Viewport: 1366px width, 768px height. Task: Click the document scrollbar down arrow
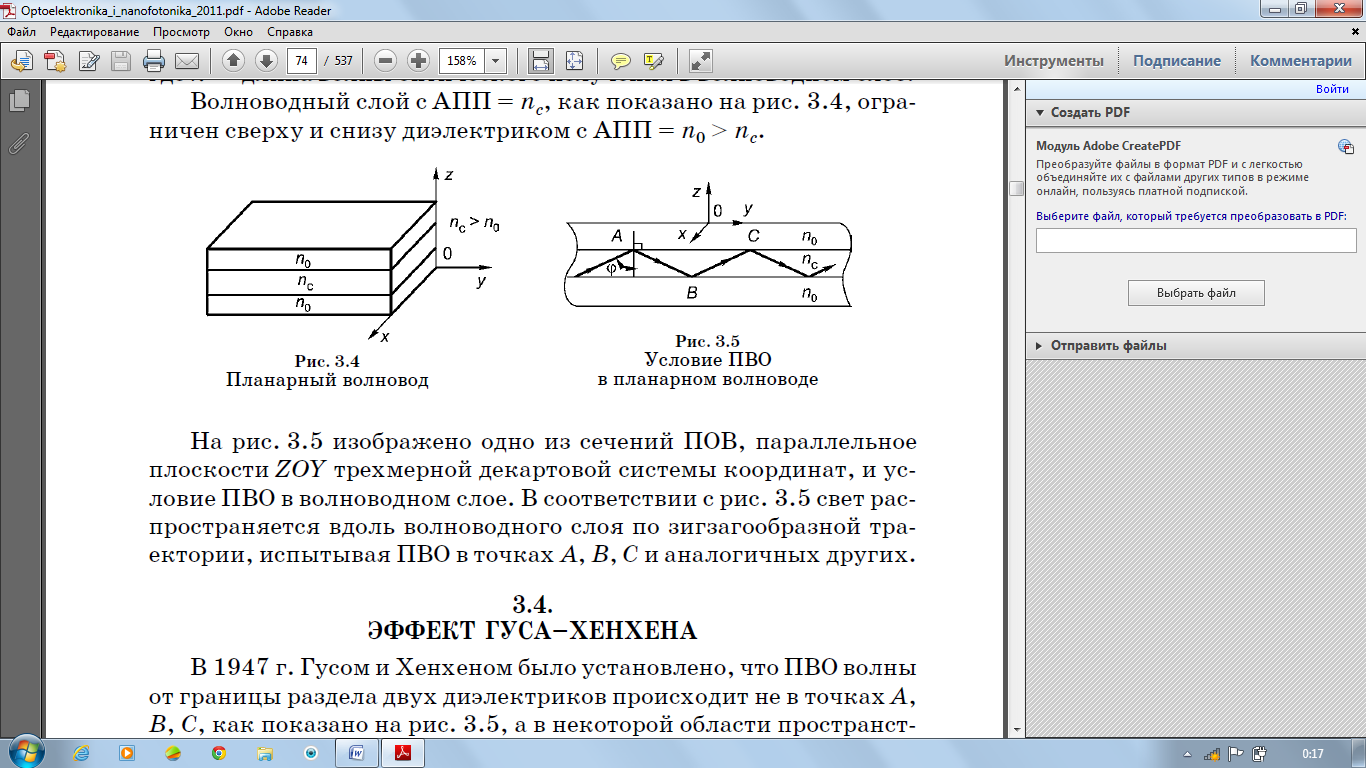click(x=1016, y=729)
